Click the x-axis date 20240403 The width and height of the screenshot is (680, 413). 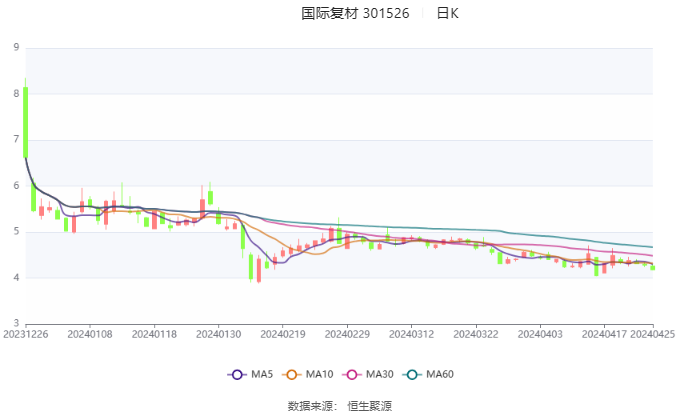tap(540, 334)
